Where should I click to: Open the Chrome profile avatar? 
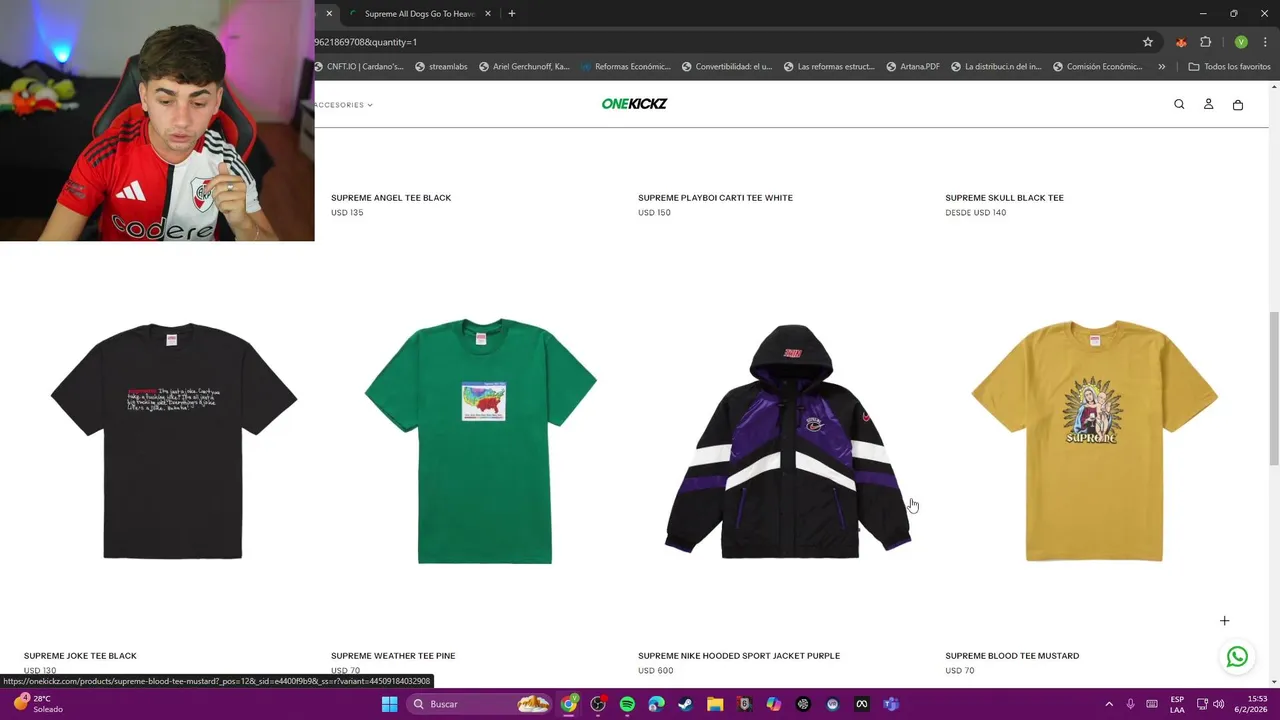click(1241, 42)
